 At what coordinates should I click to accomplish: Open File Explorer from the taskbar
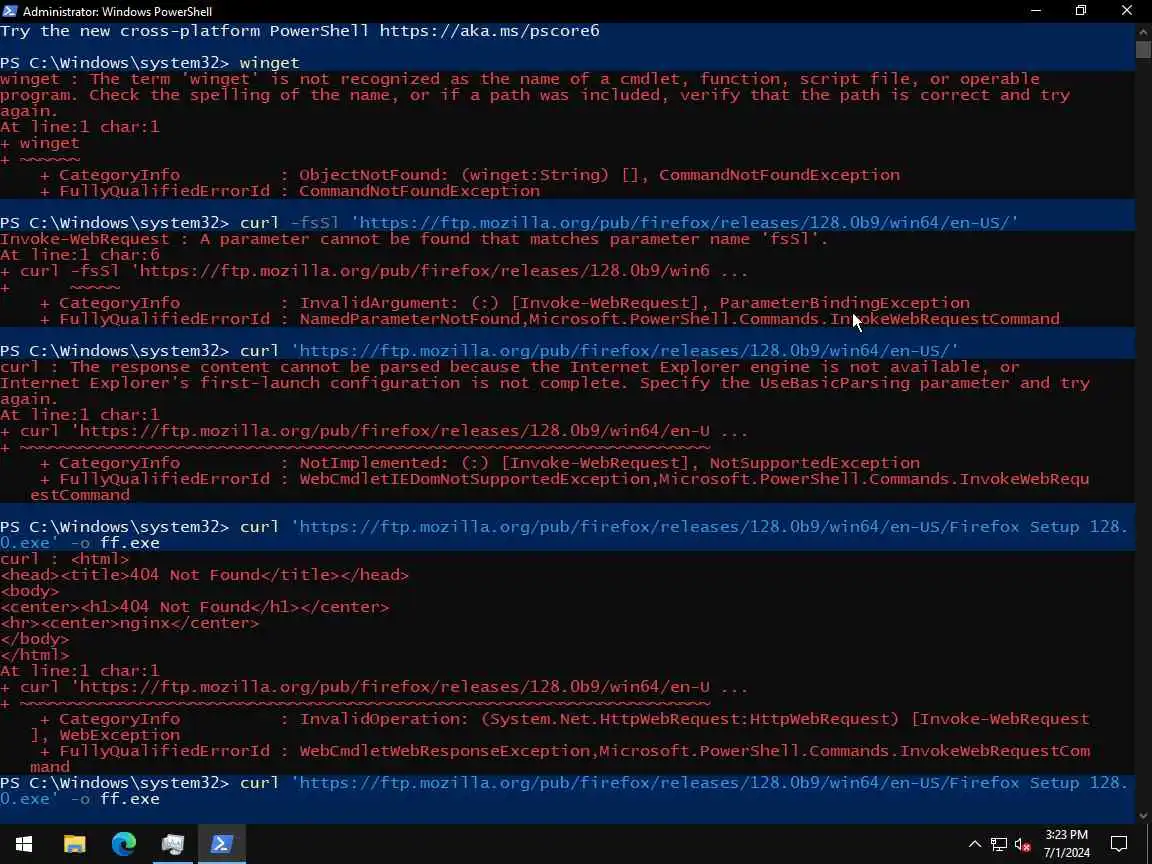(x=74, y=844)
